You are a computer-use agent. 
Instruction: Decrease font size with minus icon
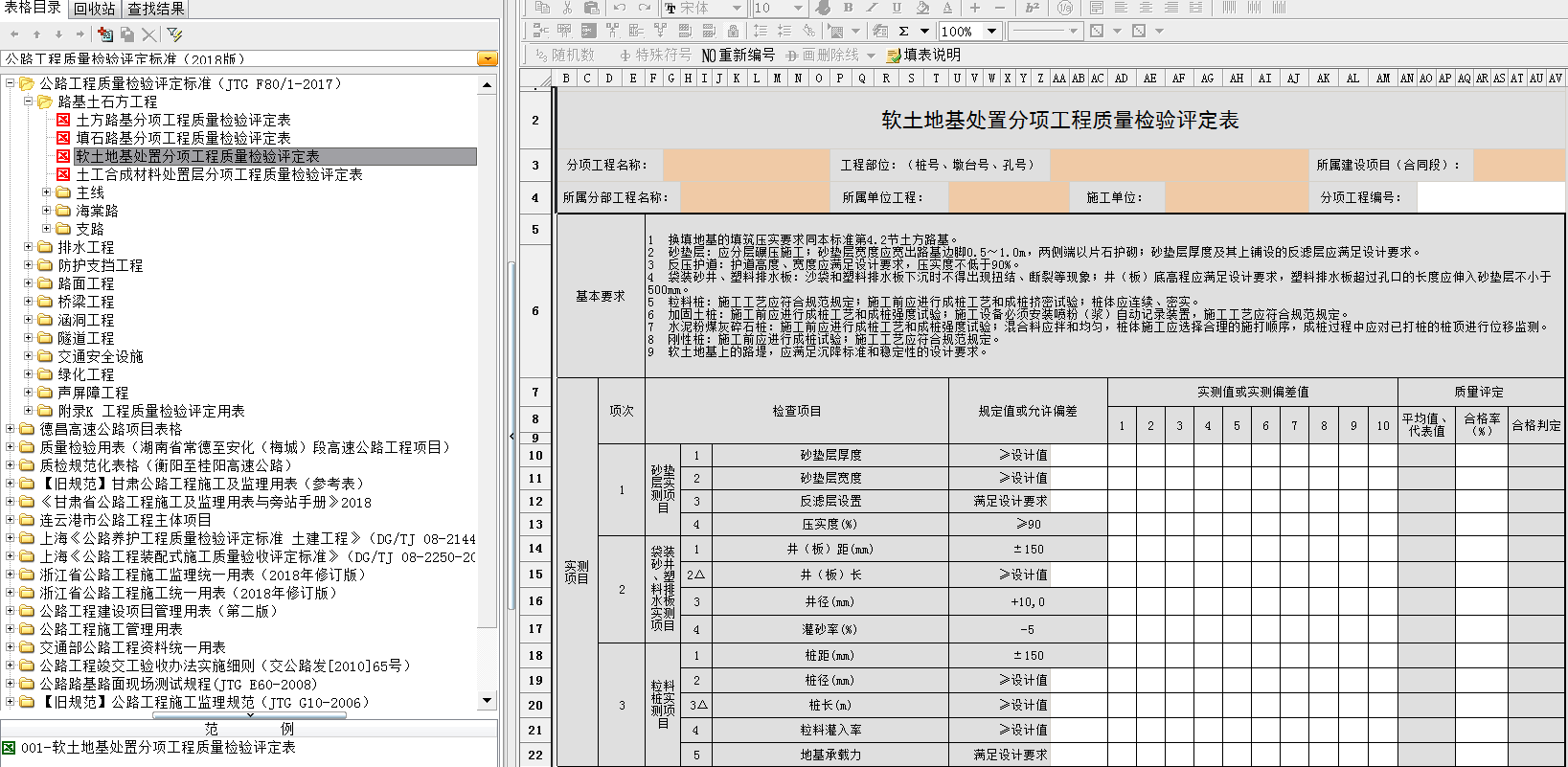click(1000, 8)
